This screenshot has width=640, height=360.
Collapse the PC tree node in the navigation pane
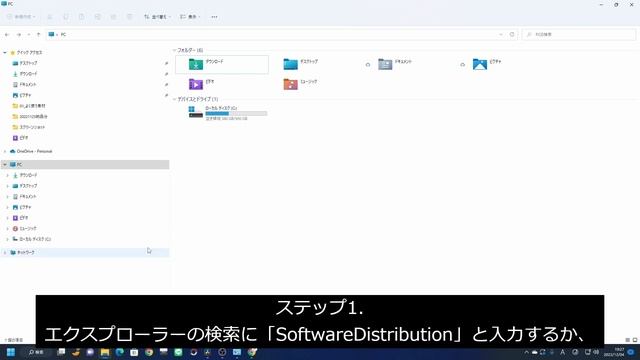point(5,164)
